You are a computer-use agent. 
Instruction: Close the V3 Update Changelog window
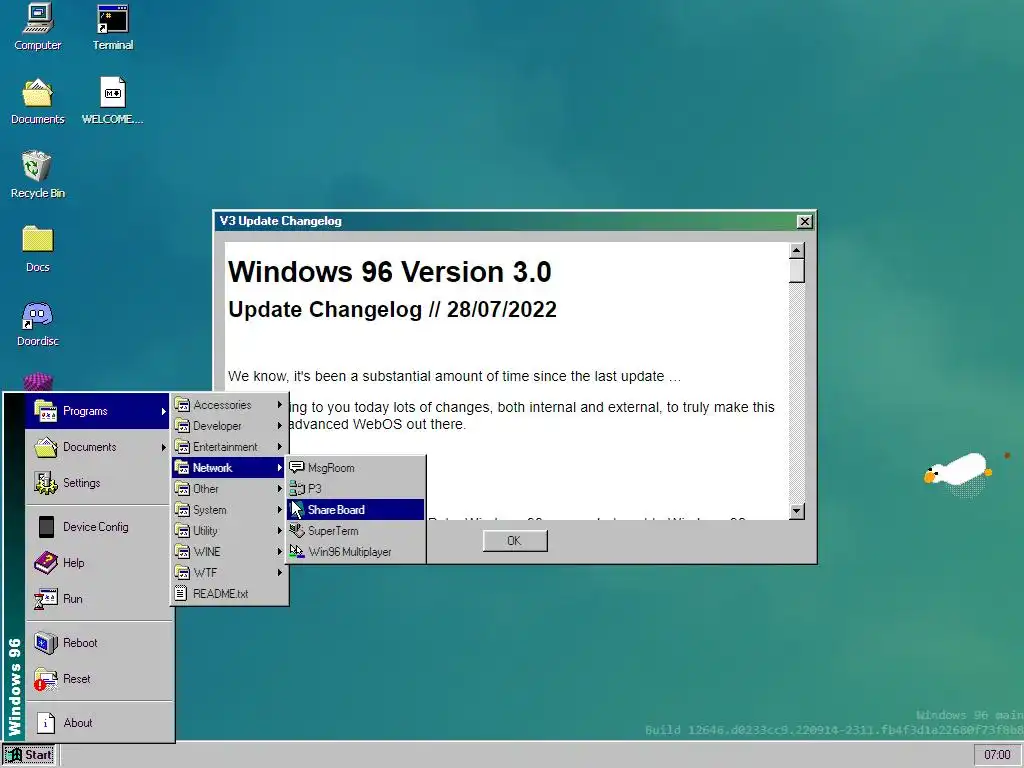tap(805, 221)
